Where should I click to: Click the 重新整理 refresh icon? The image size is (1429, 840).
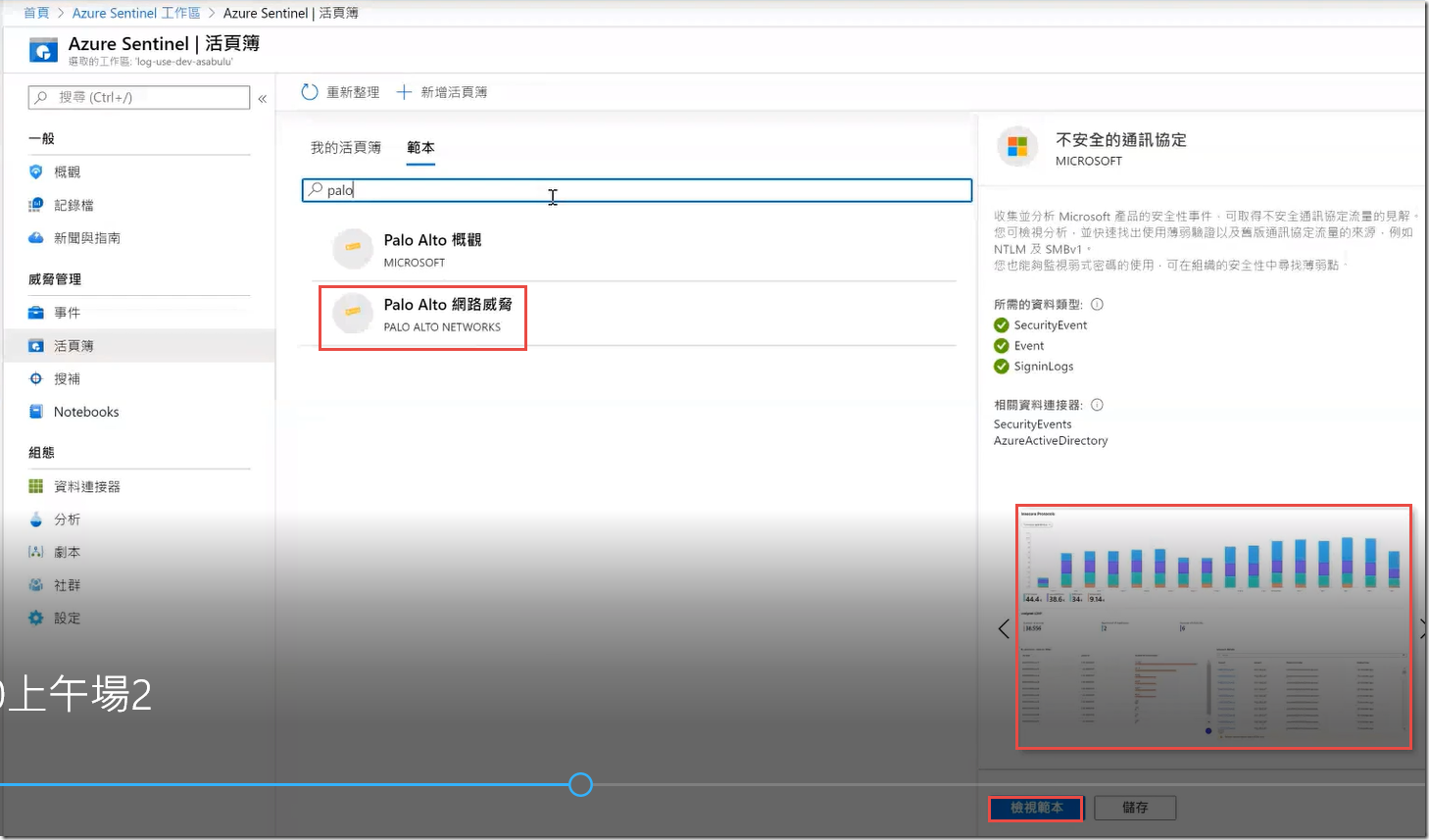(x=310, y=92)
